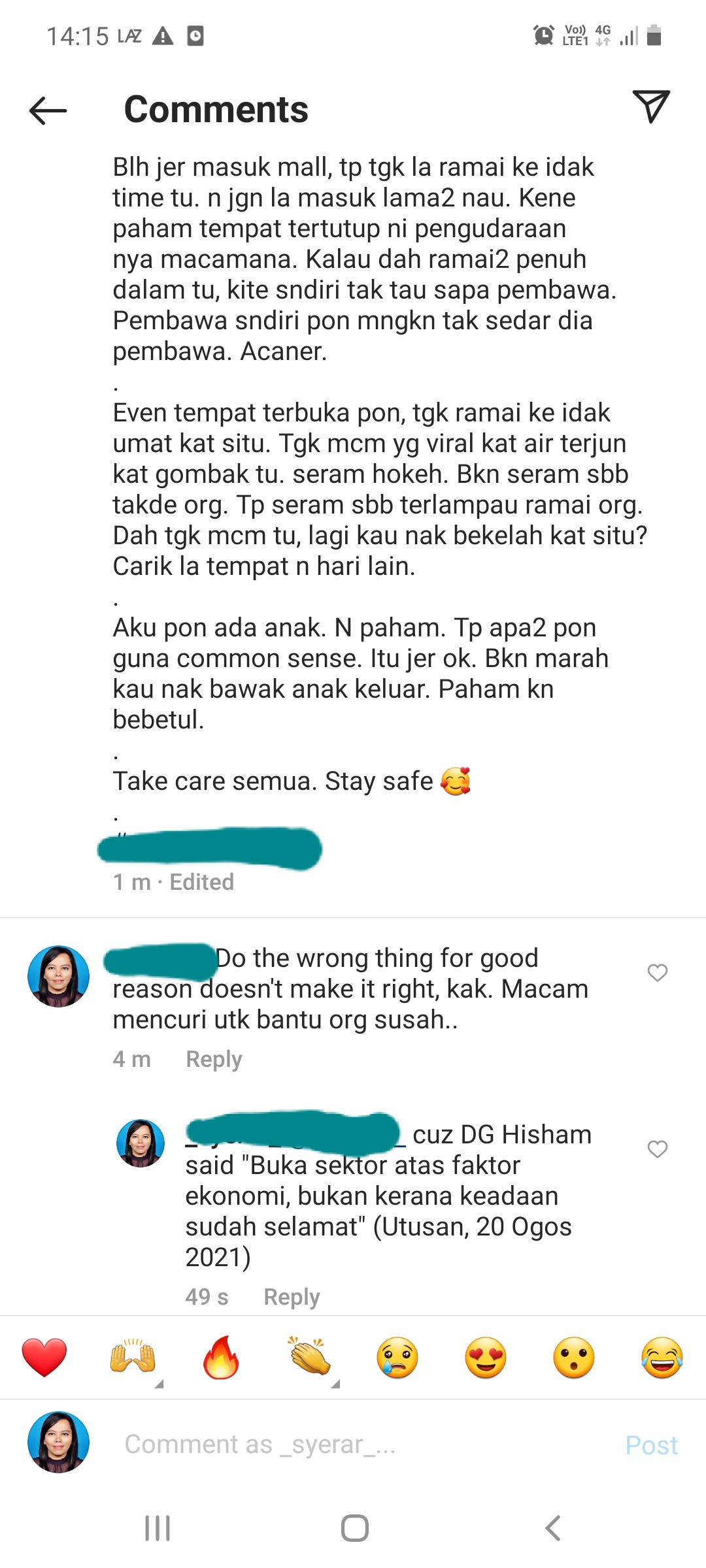The width and height of the screenshot is (706, 1568).
Task: Insert the surprised face emoji
Action: pyautogui.click(x=574, y=1358)
